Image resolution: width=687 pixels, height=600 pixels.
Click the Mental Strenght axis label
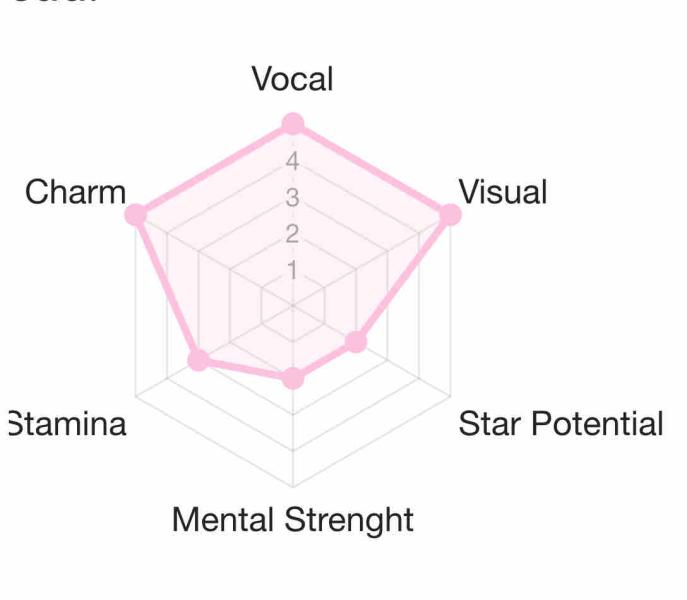pyautogui.click(x=292, y=520)
